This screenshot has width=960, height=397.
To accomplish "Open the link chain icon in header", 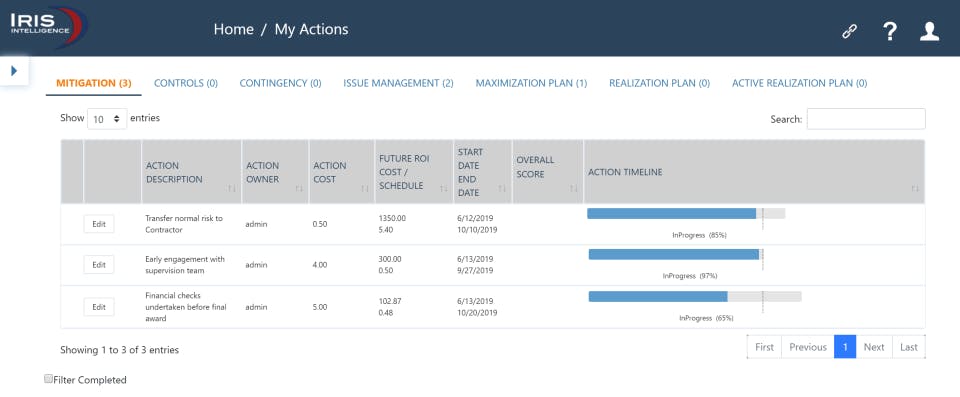I will click(849, 31).
